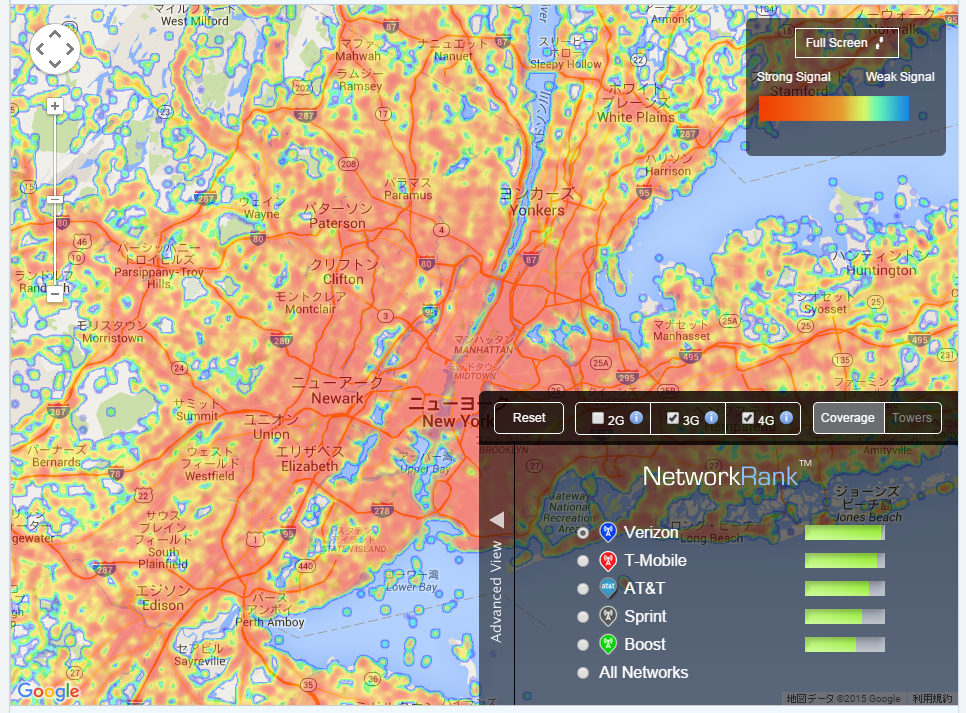Click the Full Screen expand icon
The height and width of the screenshot is (713, 966).
[x=880, y=43]
